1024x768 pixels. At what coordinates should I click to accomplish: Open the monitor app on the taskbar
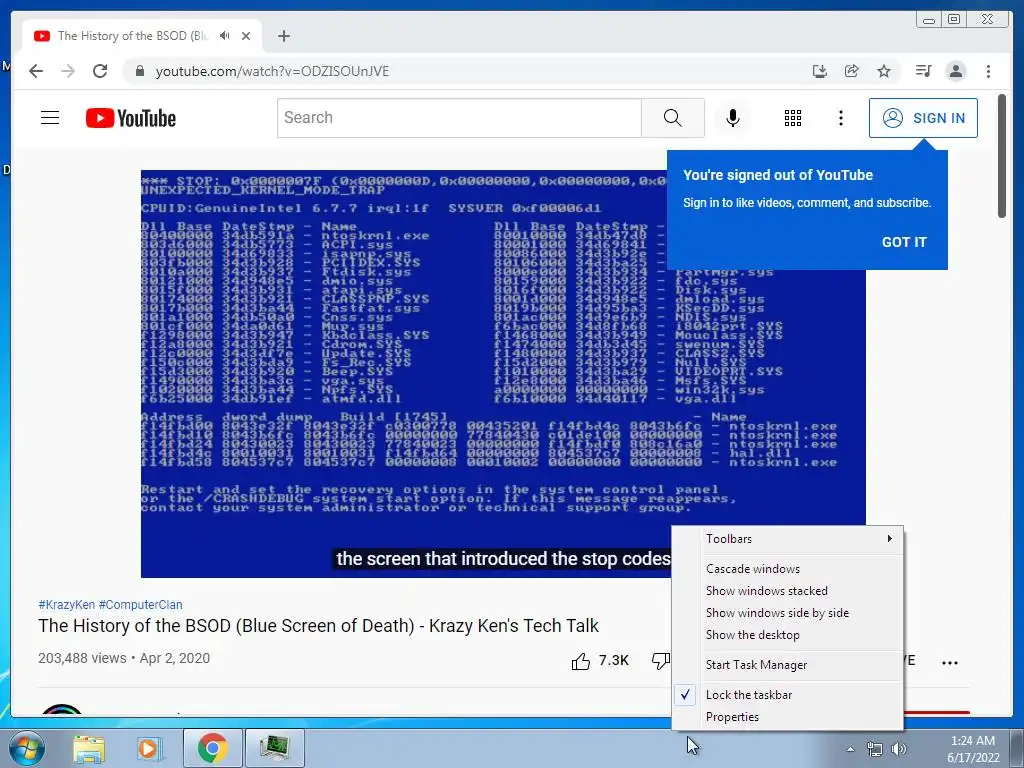point(274,748)
